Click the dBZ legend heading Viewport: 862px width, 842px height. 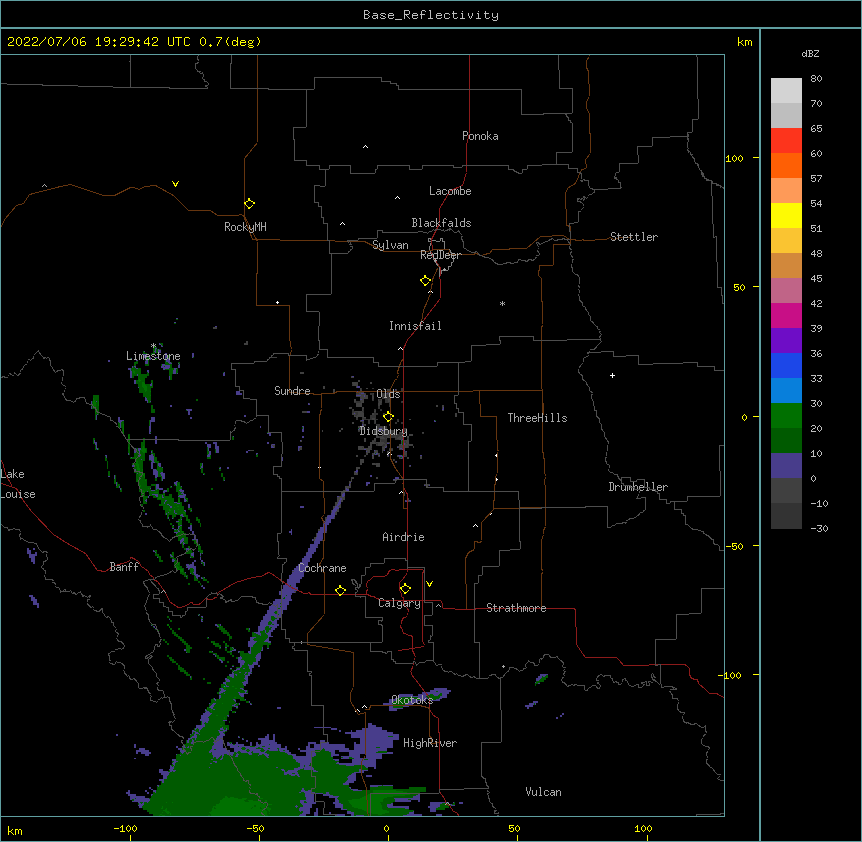click(810, 53)
